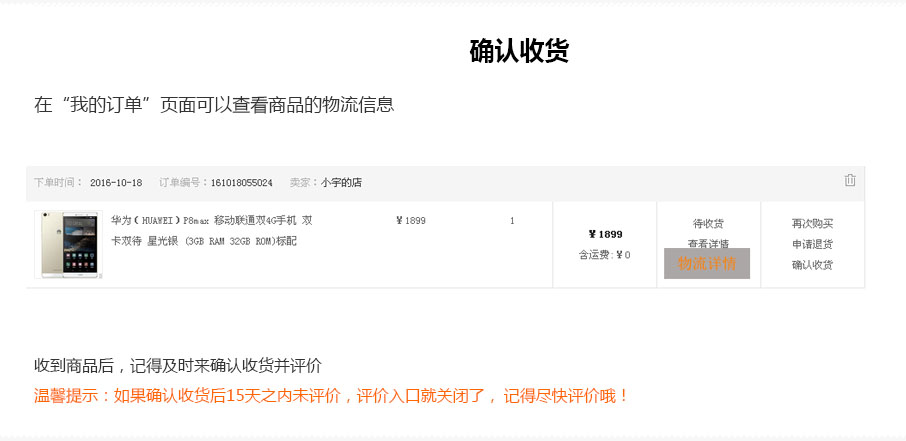Screen dimensions: 906x441
Task: Click the quantity value 1
Action: coord(512,221)
